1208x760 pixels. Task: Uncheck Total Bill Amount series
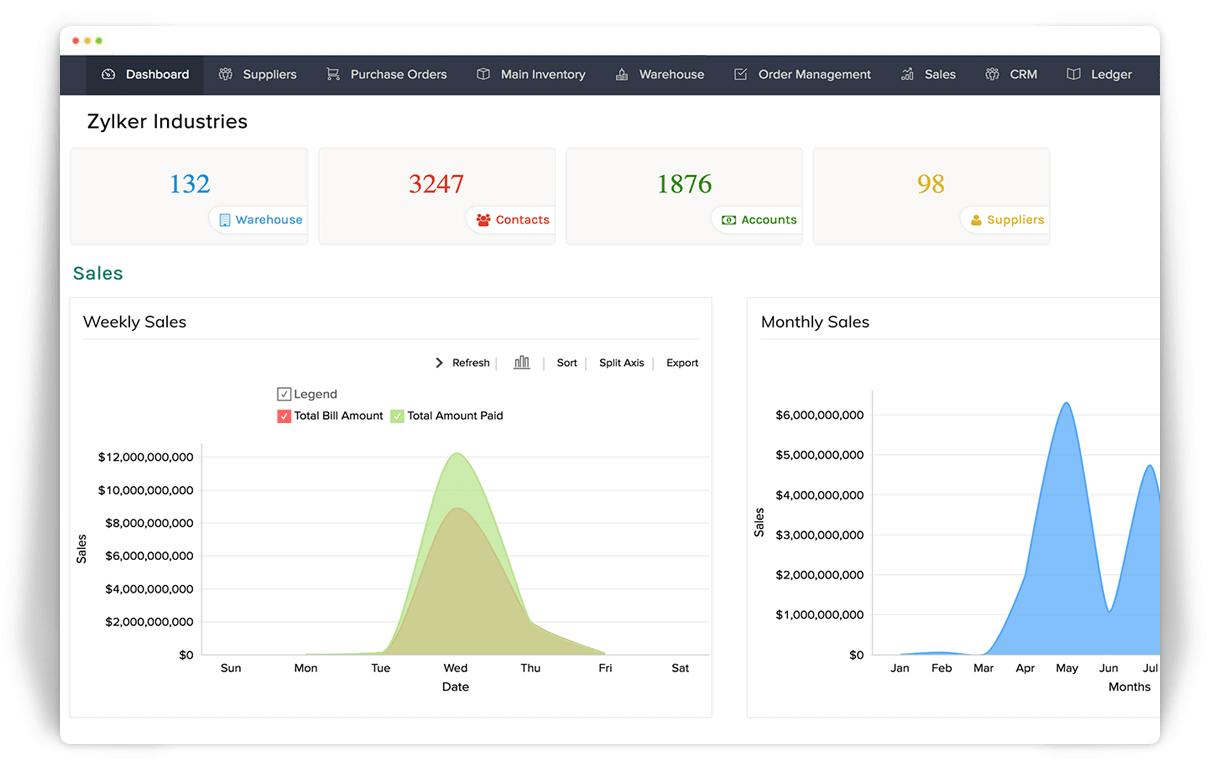(284, 416)
